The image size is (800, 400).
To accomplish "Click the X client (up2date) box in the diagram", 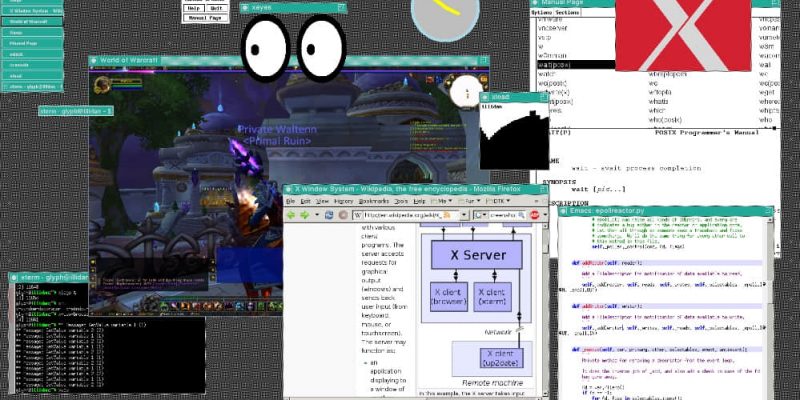I will (x=502, y=358).
